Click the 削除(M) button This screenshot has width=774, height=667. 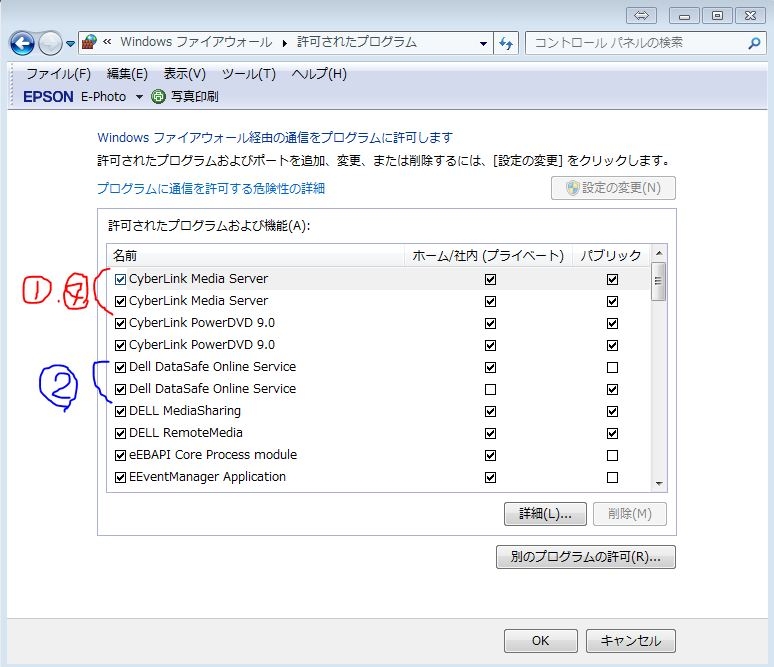click(x=630, y=514)
